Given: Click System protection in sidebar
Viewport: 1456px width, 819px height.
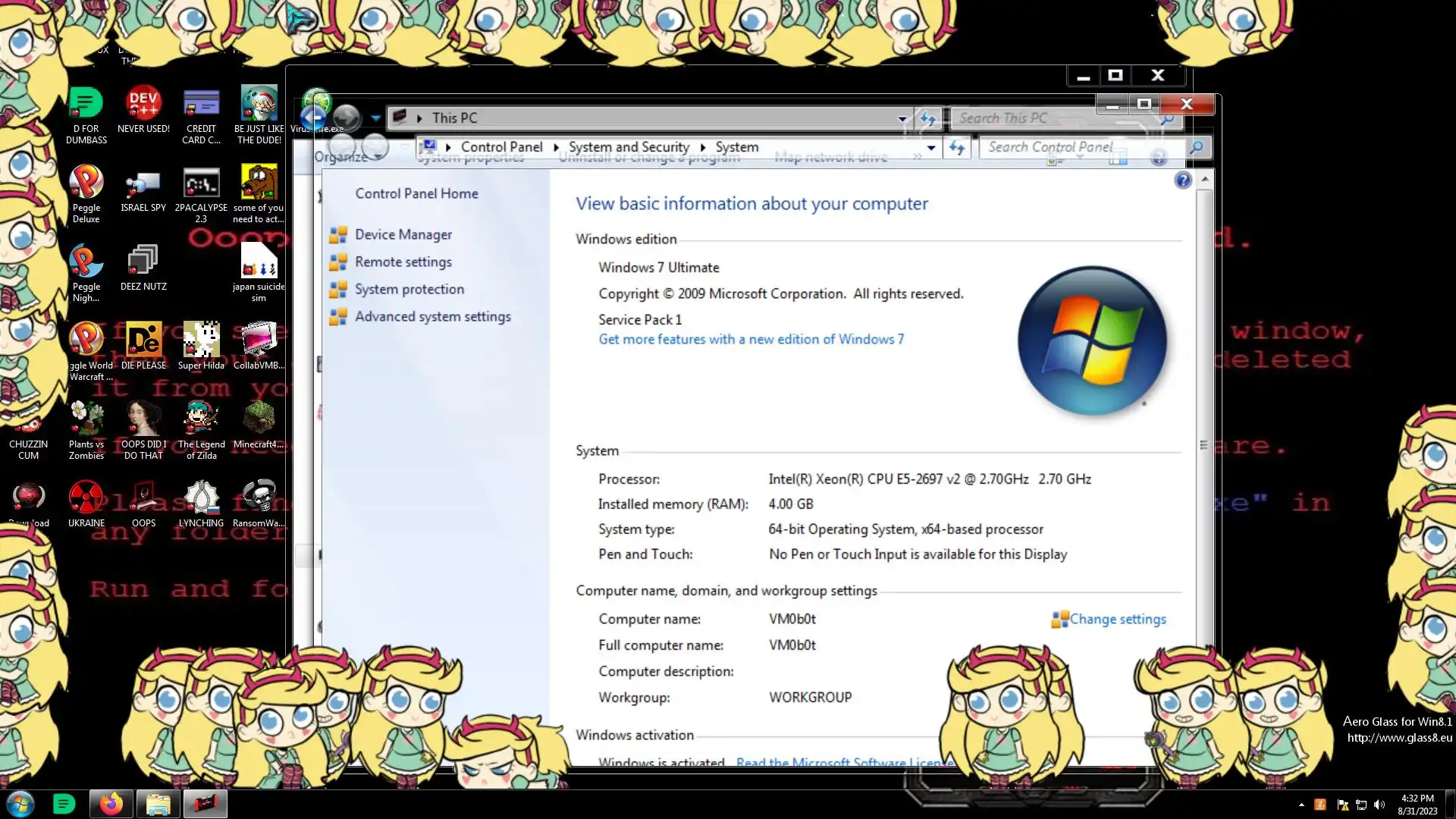Looking at the screenshot, I should [409, 290].
